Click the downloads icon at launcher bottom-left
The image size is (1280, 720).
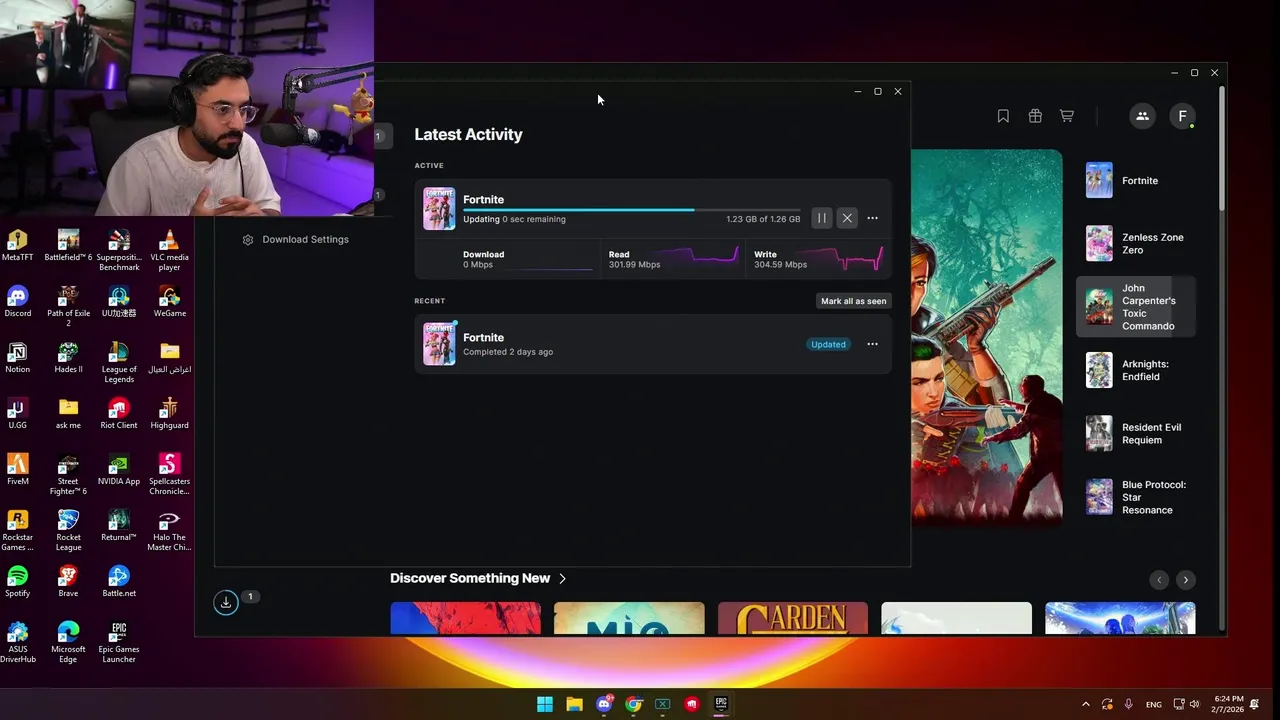tap(226, 602)
